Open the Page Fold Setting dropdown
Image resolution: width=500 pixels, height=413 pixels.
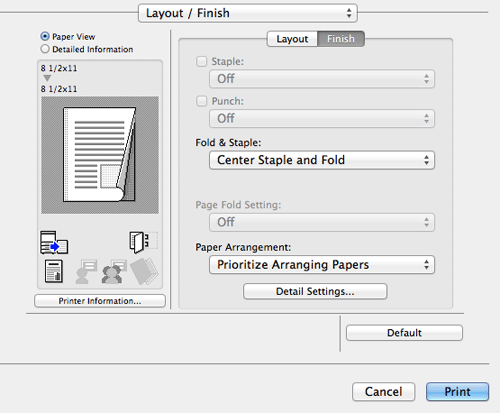click(322, 222)
